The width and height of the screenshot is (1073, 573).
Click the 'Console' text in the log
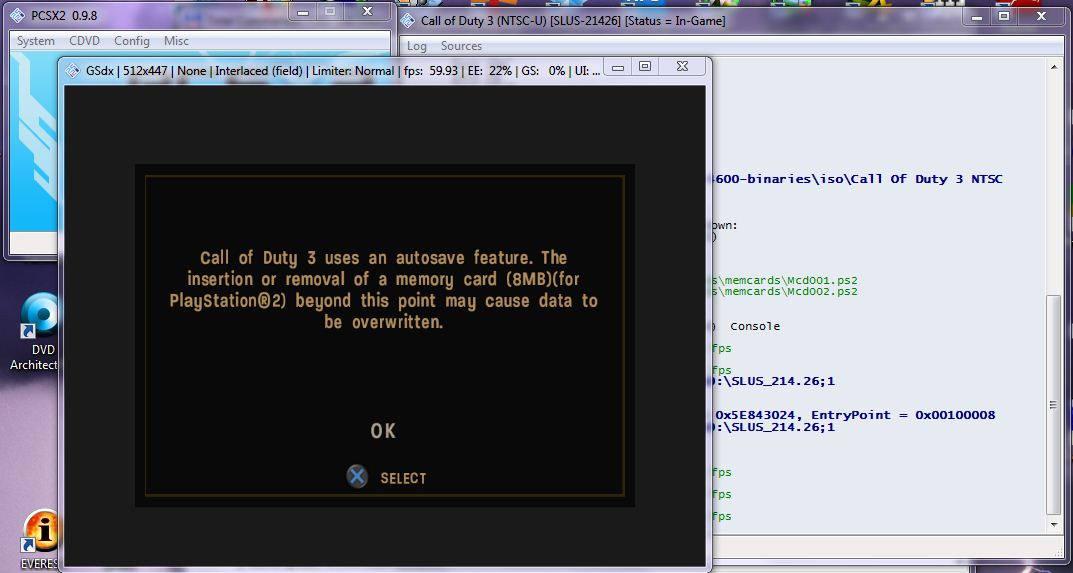pos(755,327)
